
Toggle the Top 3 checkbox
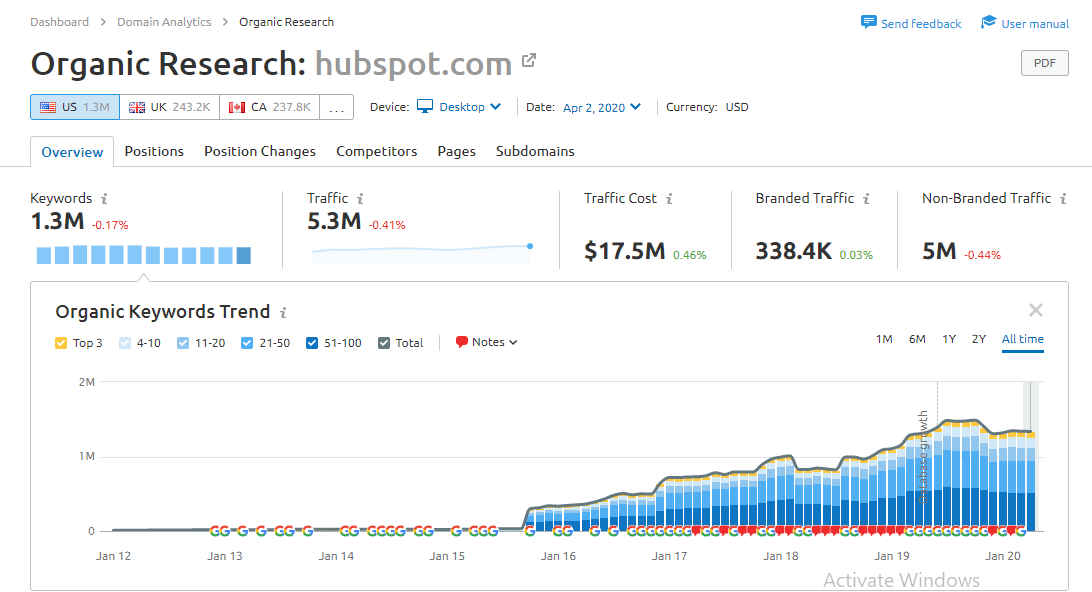[x=61, y=343]
